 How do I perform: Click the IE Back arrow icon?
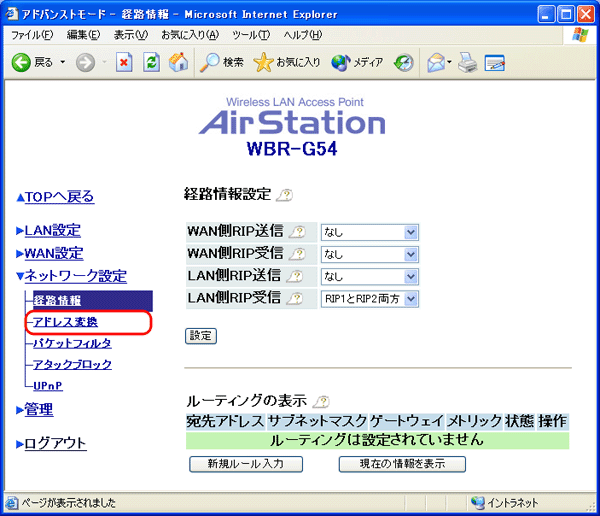(x=21, y=62)
